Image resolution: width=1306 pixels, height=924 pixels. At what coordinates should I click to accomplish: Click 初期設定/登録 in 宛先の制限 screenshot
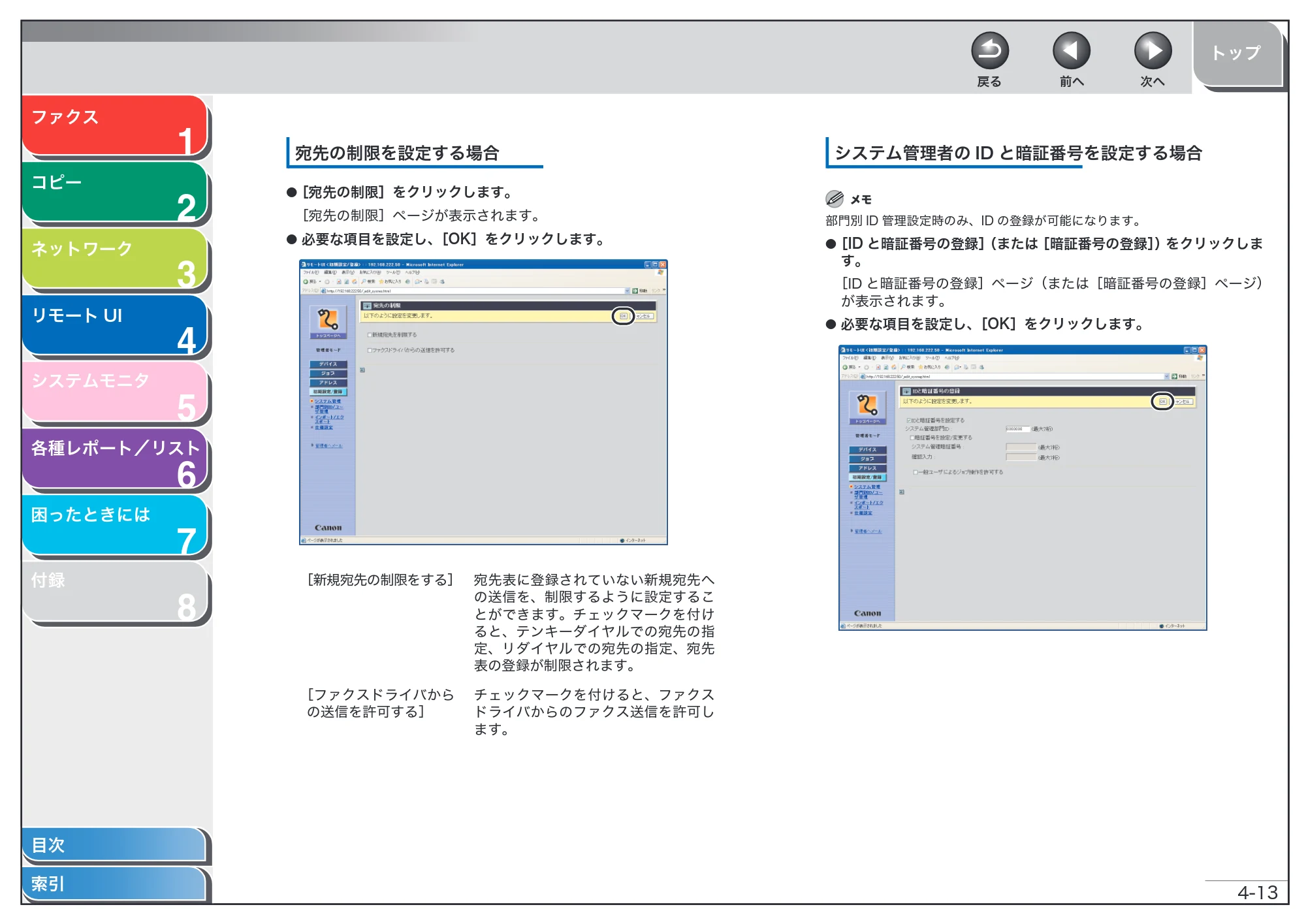pyautogui.click(x=328, y=392)
